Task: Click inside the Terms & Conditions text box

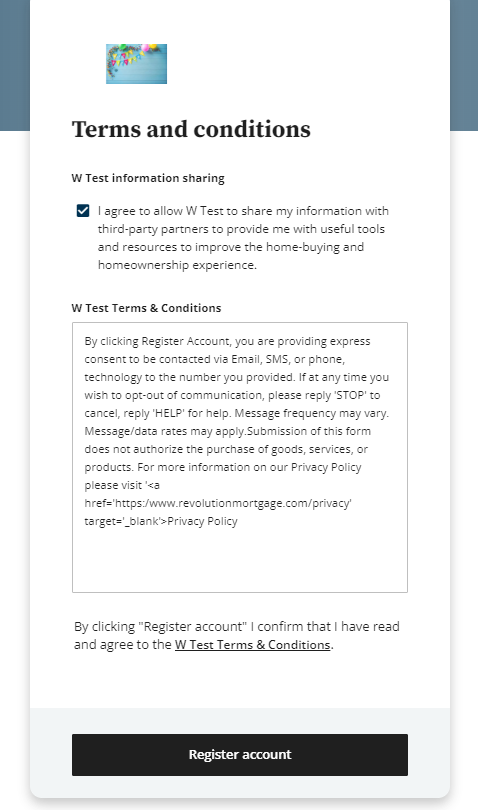Action: (240, 457)
